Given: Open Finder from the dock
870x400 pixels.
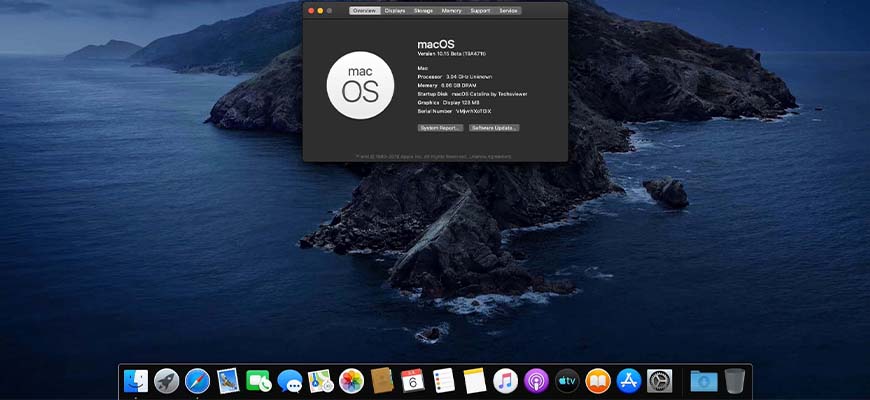Looking at the screenshot, I should (136, 381).
